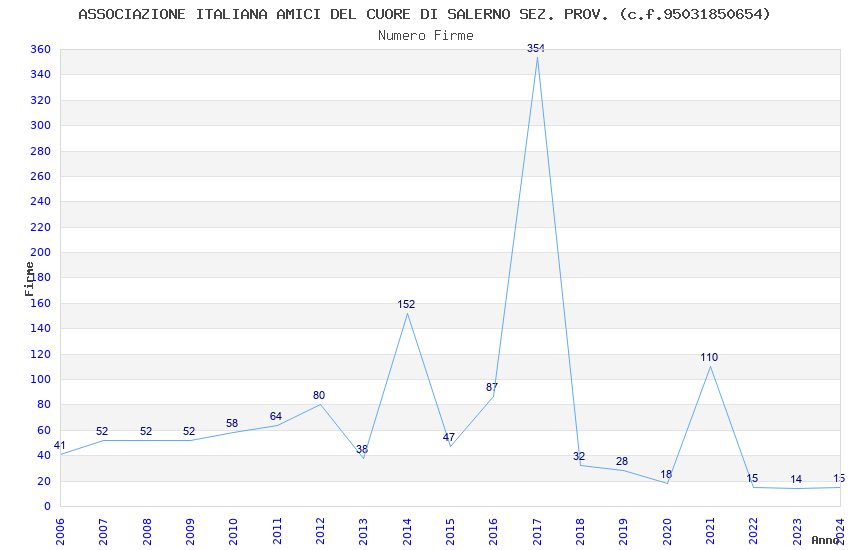The image size is (850, 550).
Task: Click the 41 data label for 2006
Action: pos(59,446)
